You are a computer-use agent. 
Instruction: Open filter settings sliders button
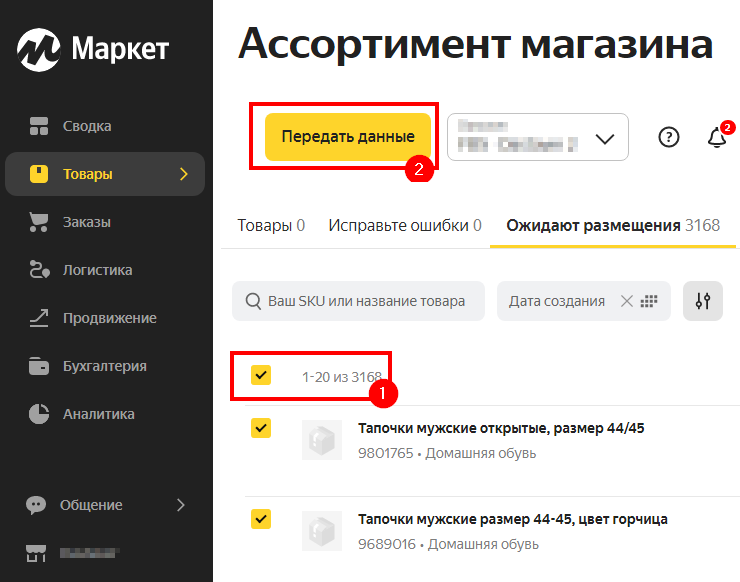coord(703,301)
